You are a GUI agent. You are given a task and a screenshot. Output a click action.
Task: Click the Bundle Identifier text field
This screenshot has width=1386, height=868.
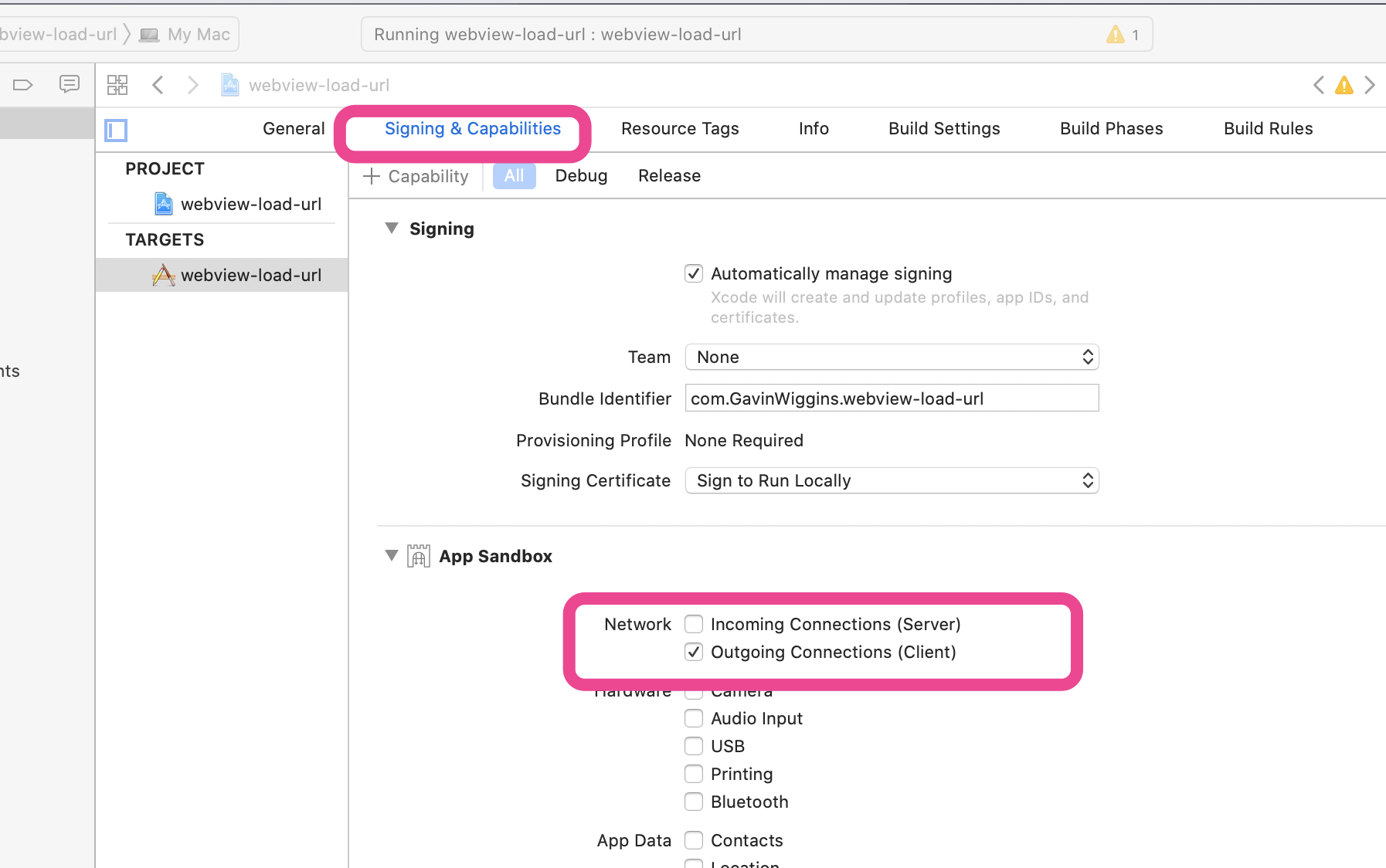pyautogui.click(x=892, y=398)
